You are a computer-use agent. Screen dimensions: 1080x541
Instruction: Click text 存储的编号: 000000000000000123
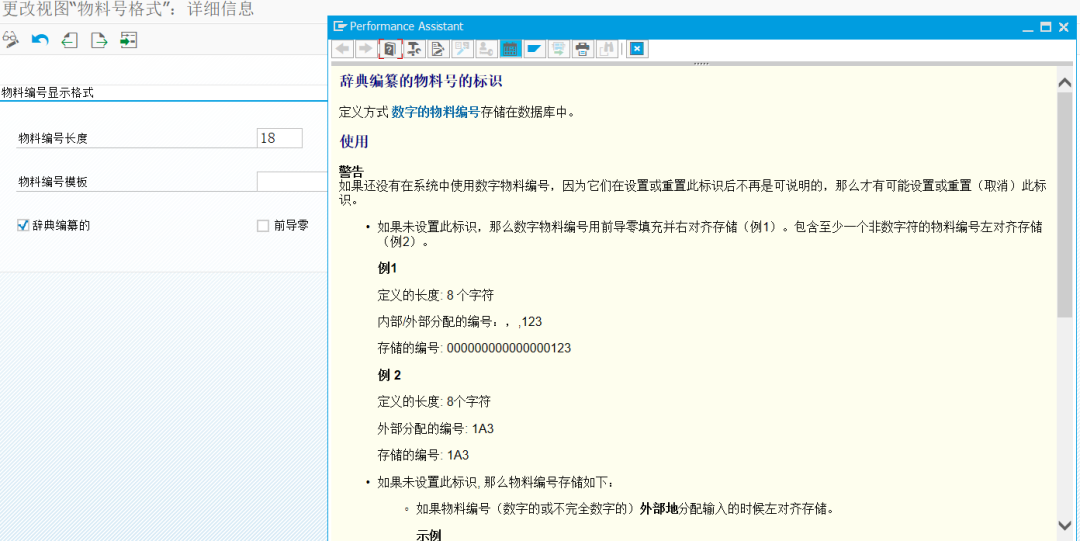tap(475, 349)
